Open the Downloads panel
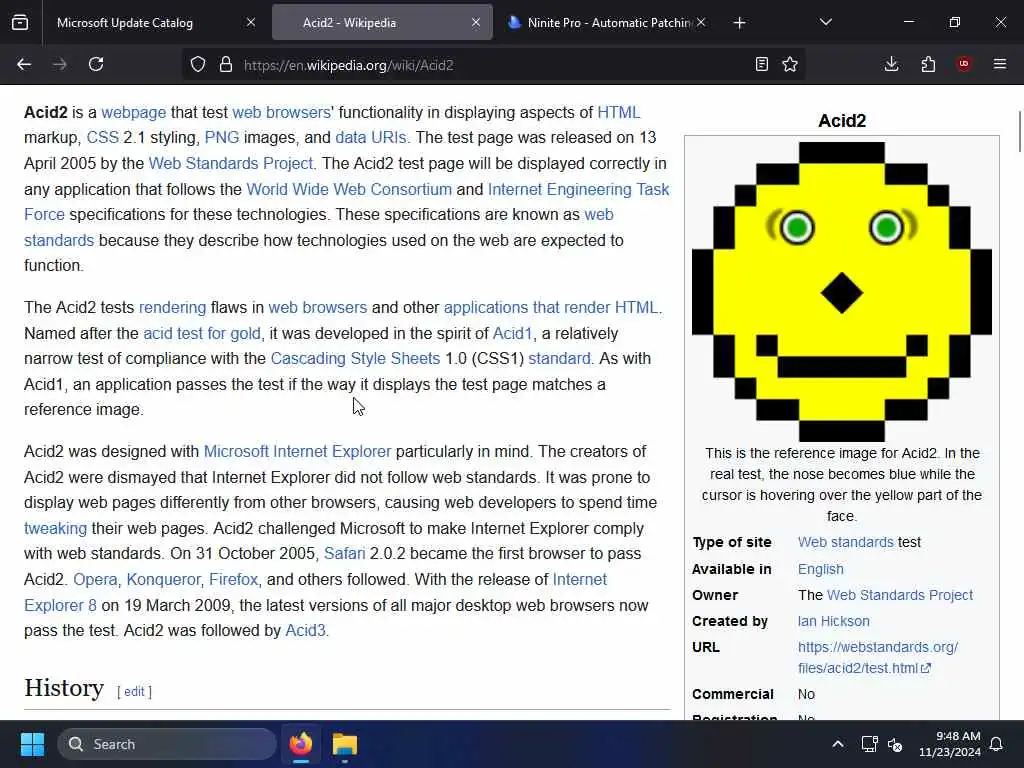This screenshot has height=768, width=1024. (891, 64)
